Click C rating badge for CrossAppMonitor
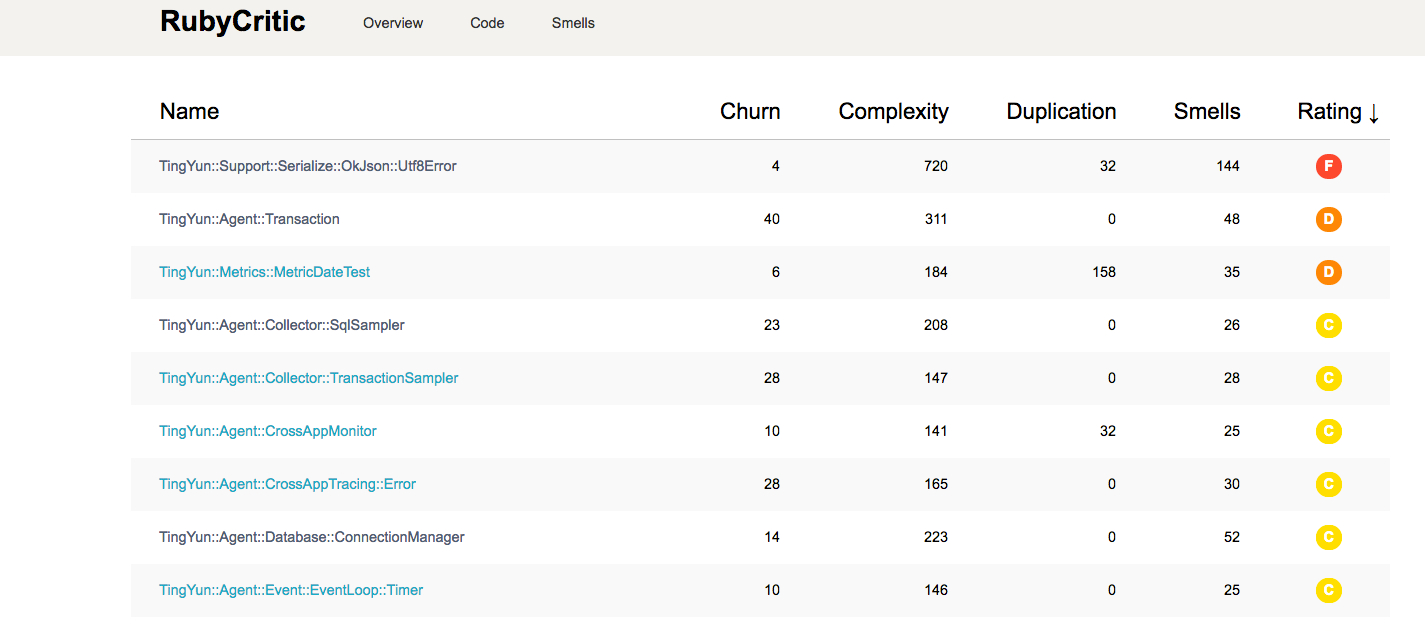Image resolution: width=1425 pixels, height=631 pixels. (x=1328, y=432)
